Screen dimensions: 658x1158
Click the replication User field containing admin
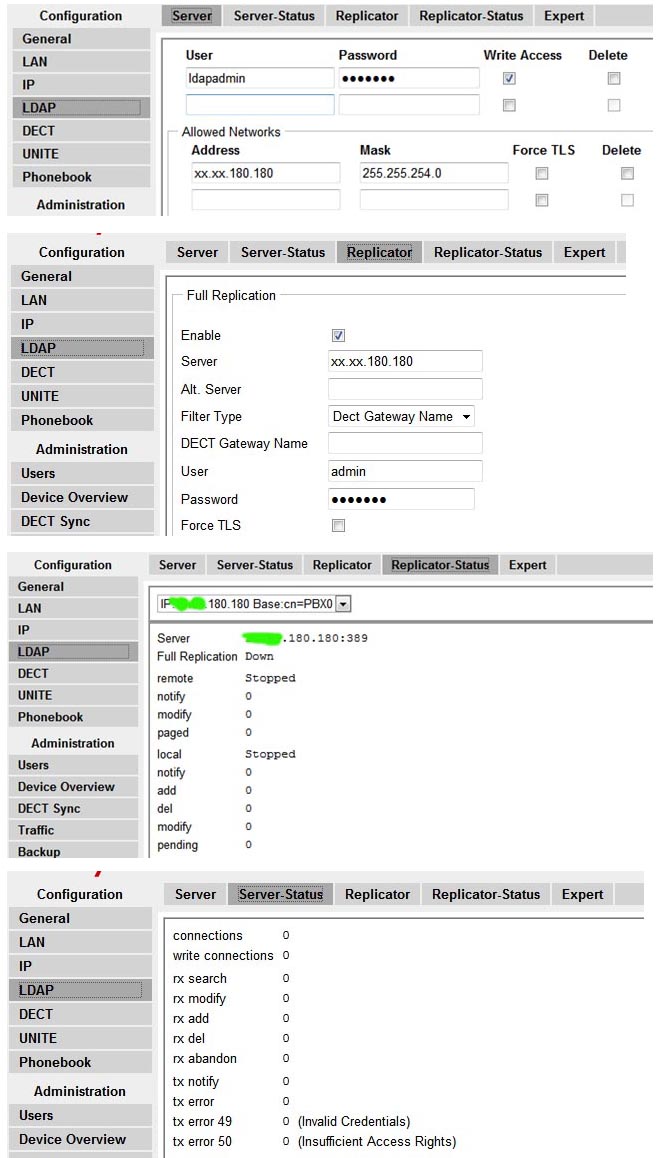405,471
